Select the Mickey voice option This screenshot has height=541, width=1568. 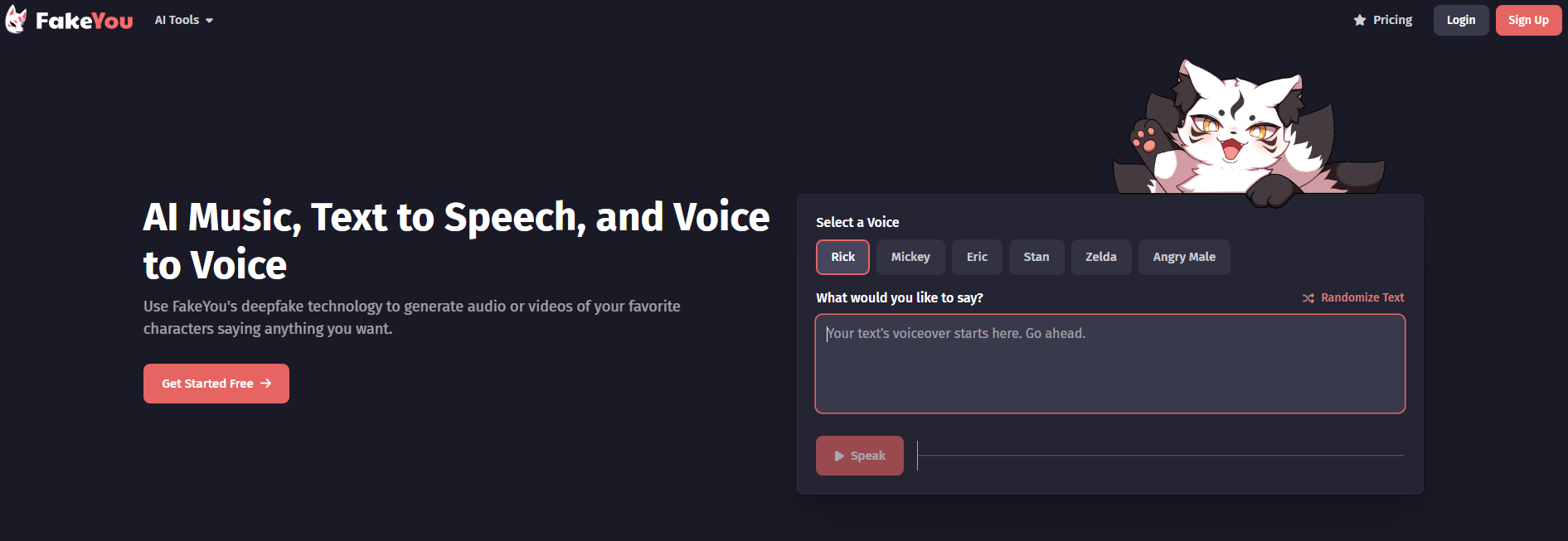pyautogui.click(x=910, y=257)
